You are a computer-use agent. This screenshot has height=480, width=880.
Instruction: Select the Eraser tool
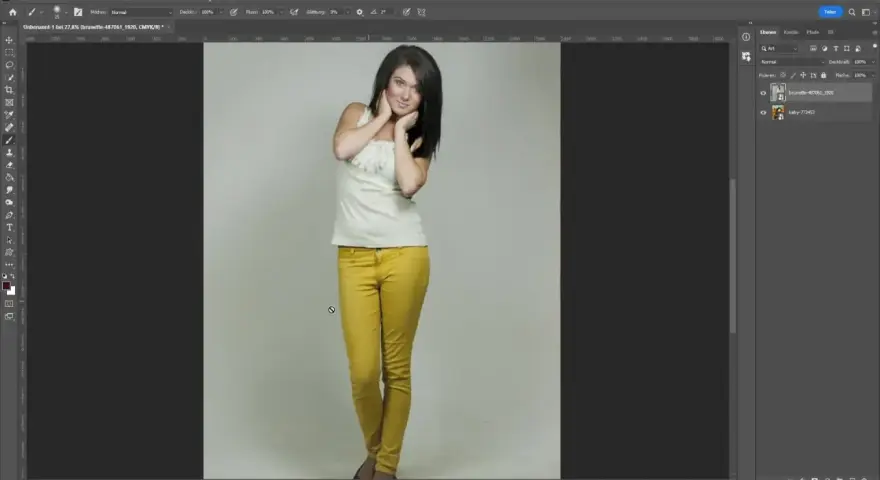9,165
